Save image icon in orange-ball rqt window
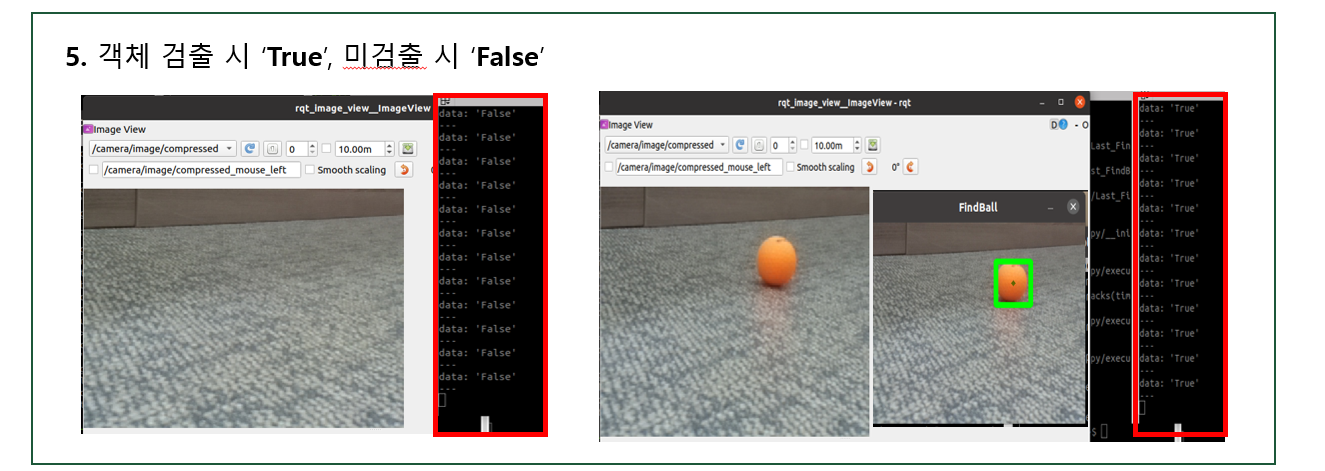Image resolution: width=1325 pixels, height=471 pixels. 873,145
